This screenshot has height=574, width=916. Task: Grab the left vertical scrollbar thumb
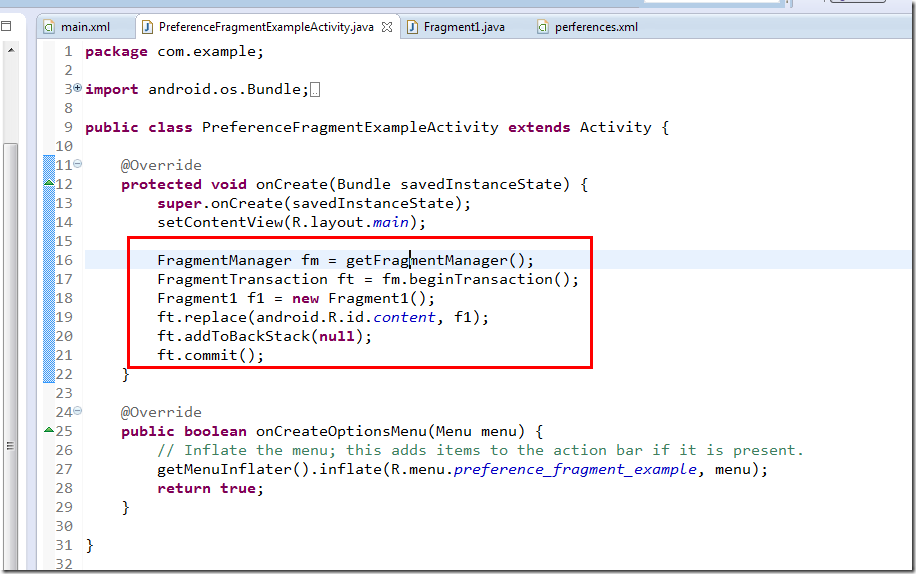coord(10,356)
